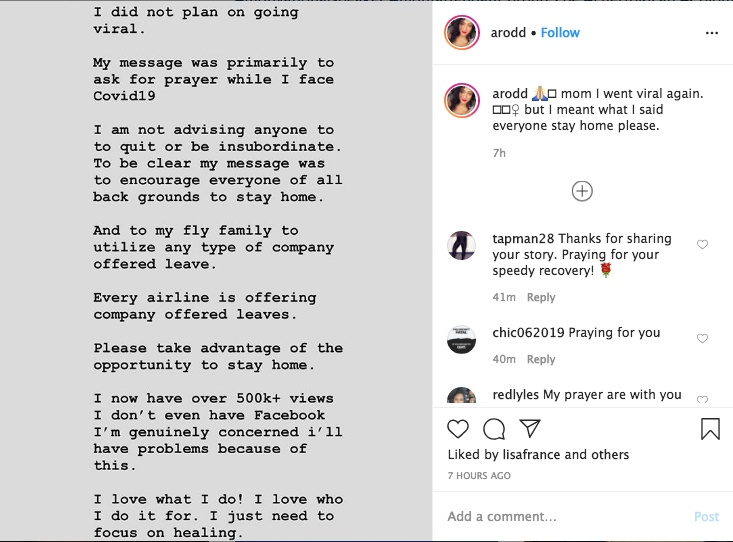View chic062019's profile avatar
The height and width of the screenshot is (542, 733).
pos(461,339)
